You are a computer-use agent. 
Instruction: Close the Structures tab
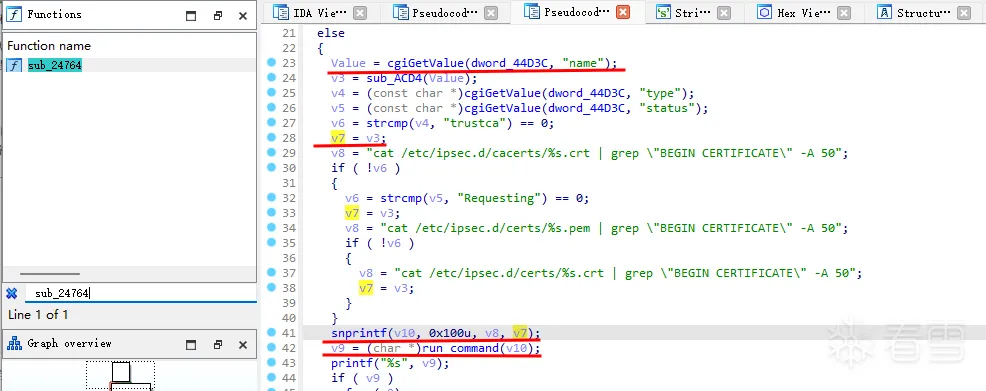(963, 13)
